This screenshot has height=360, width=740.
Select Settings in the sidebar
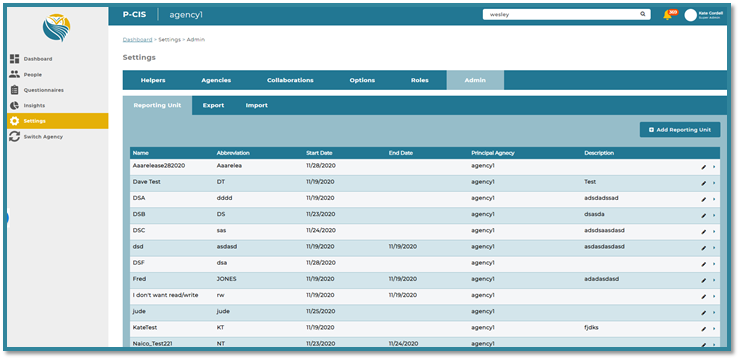coord(58,121)
